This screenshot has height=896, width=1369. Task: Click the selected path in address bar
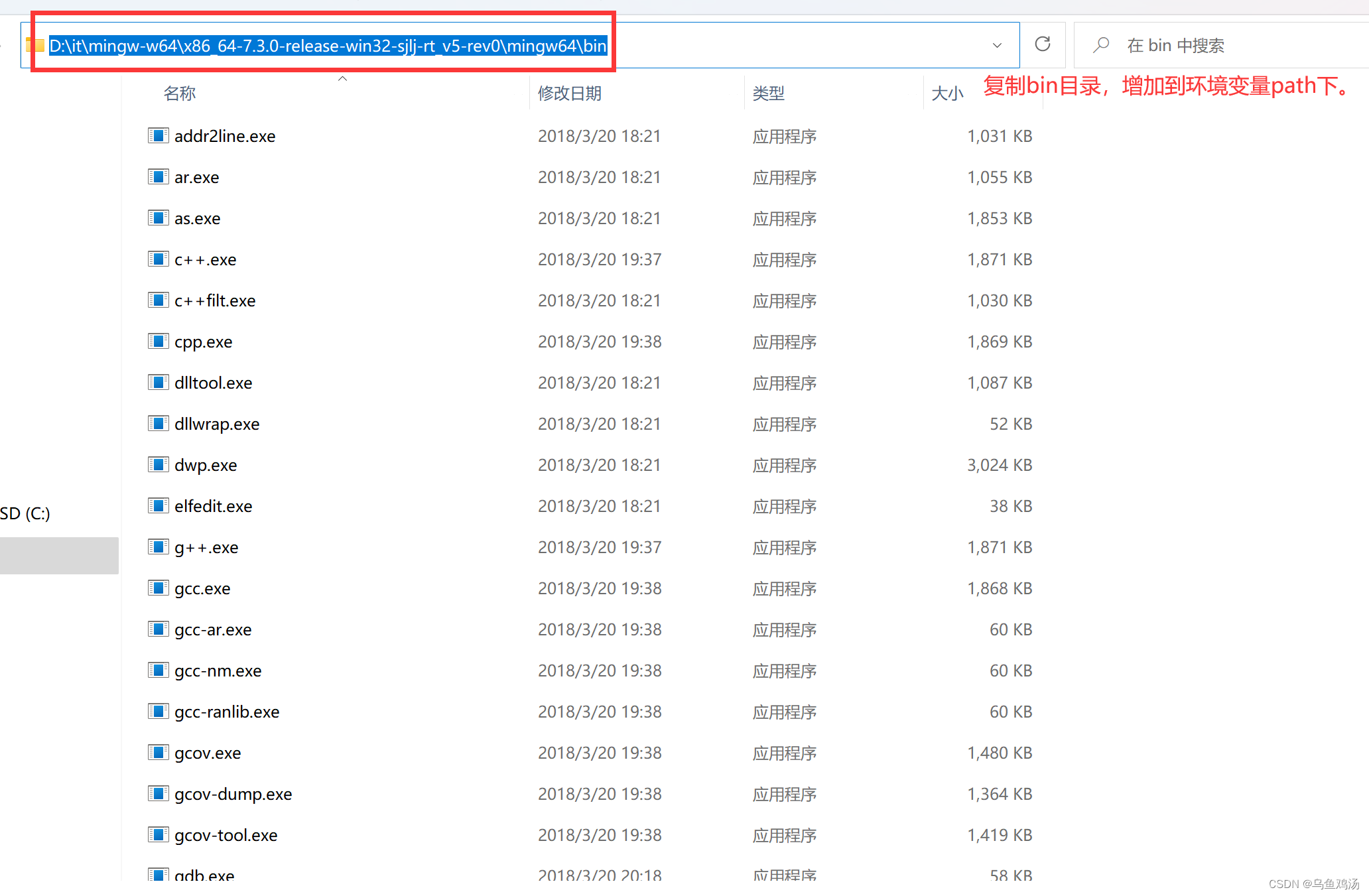[x=328, y=45]
